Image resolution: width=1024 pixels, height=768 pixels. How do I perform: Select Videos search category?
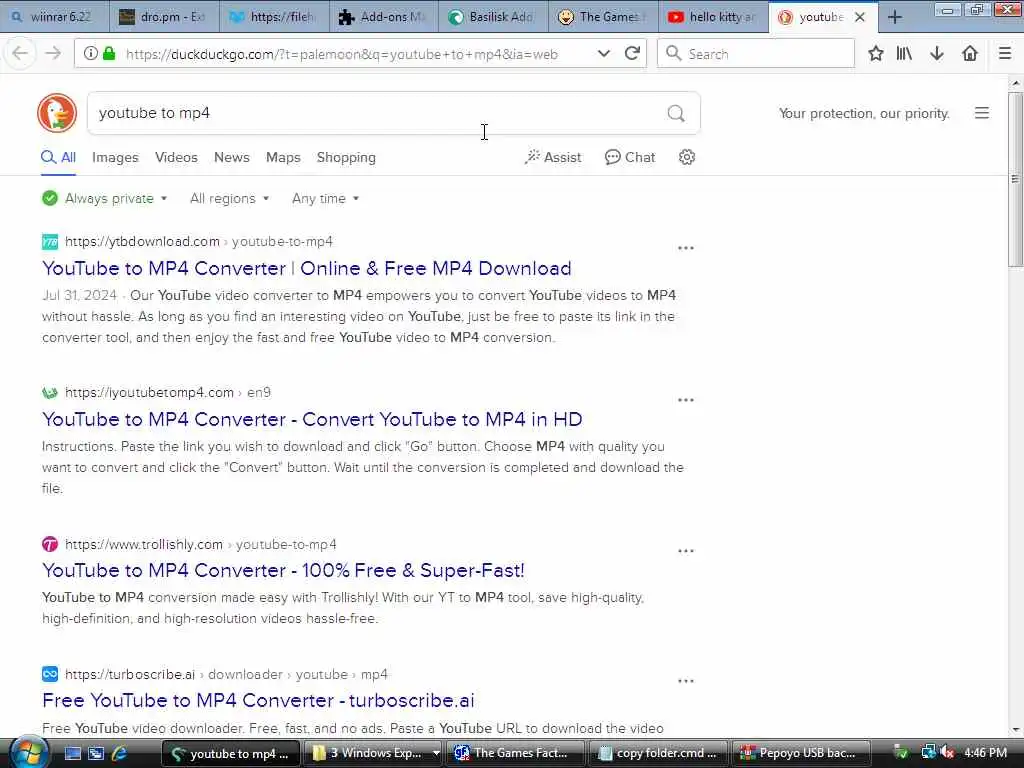176,157
